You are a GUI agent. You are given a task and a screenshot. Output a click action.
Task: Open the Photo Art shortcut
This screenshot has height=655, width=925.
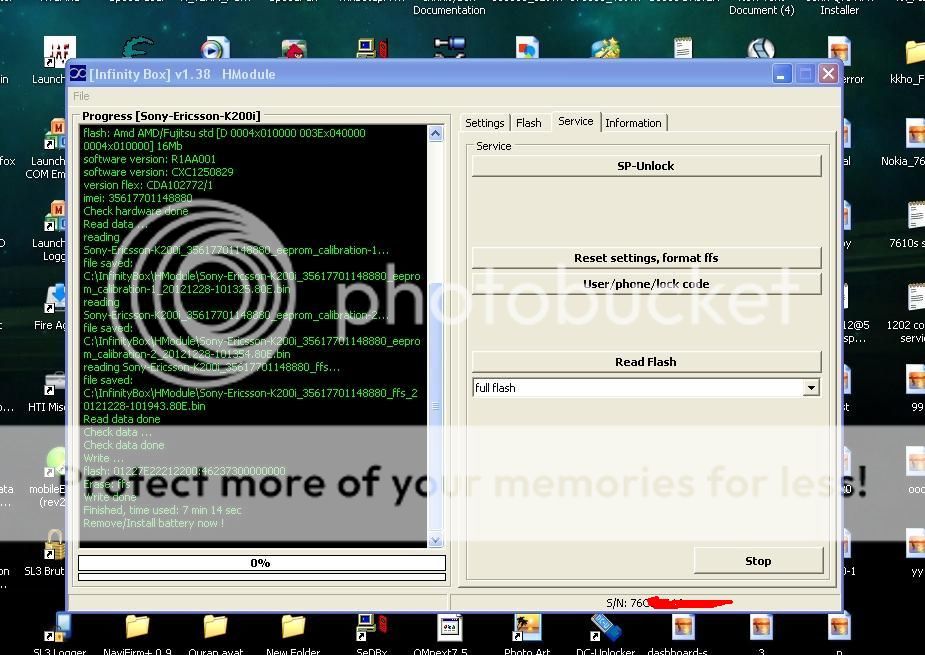[527, 628]
